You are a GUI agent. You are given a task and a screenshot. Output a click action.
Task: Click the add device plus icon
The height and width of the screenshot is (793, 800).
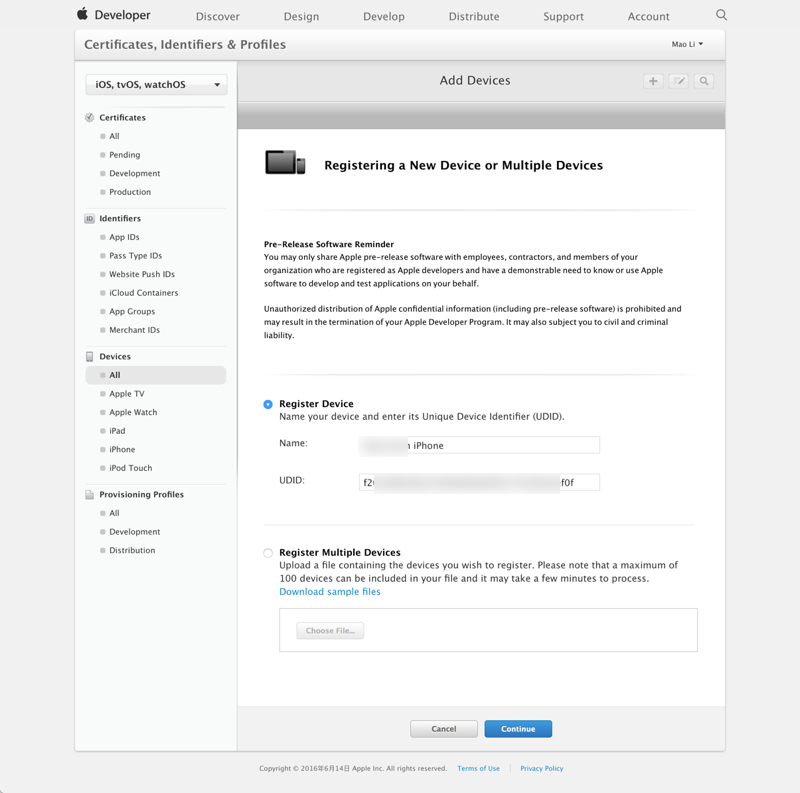653,81
